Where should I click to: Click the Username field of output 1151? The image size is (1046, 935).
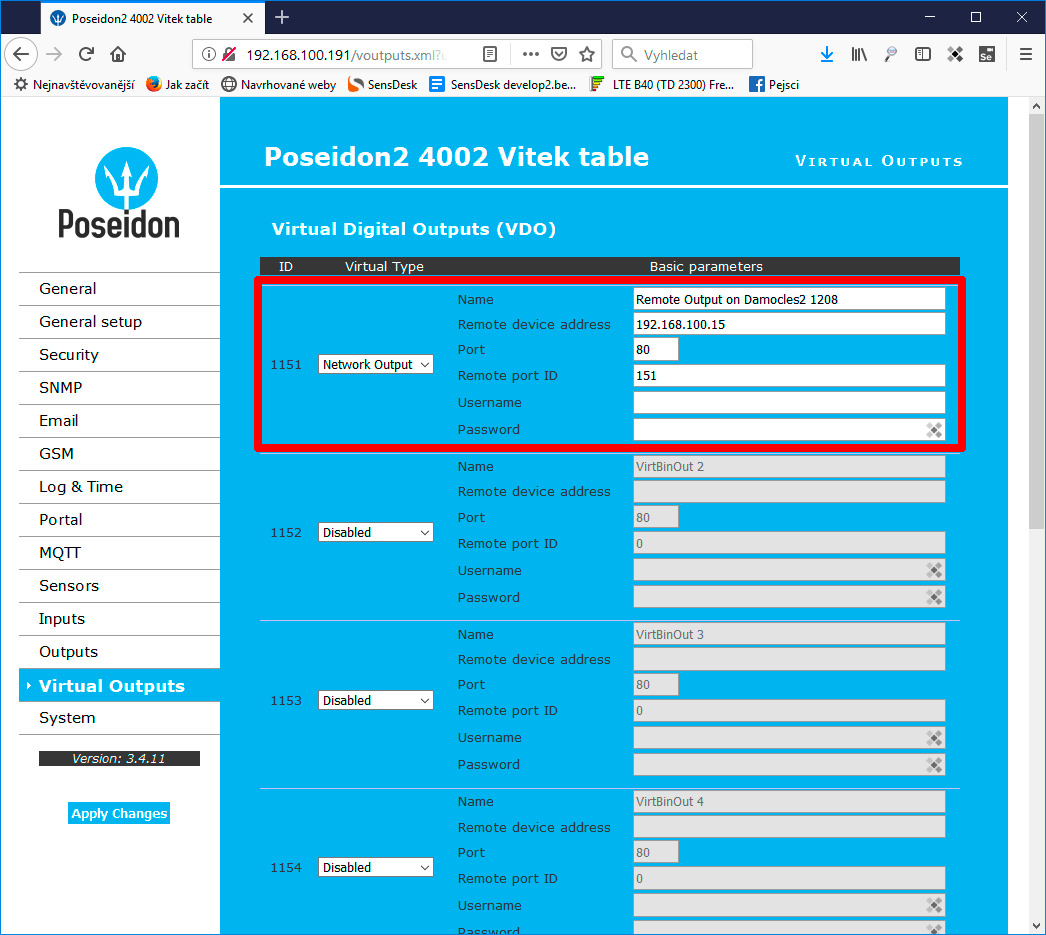[789, 403]
